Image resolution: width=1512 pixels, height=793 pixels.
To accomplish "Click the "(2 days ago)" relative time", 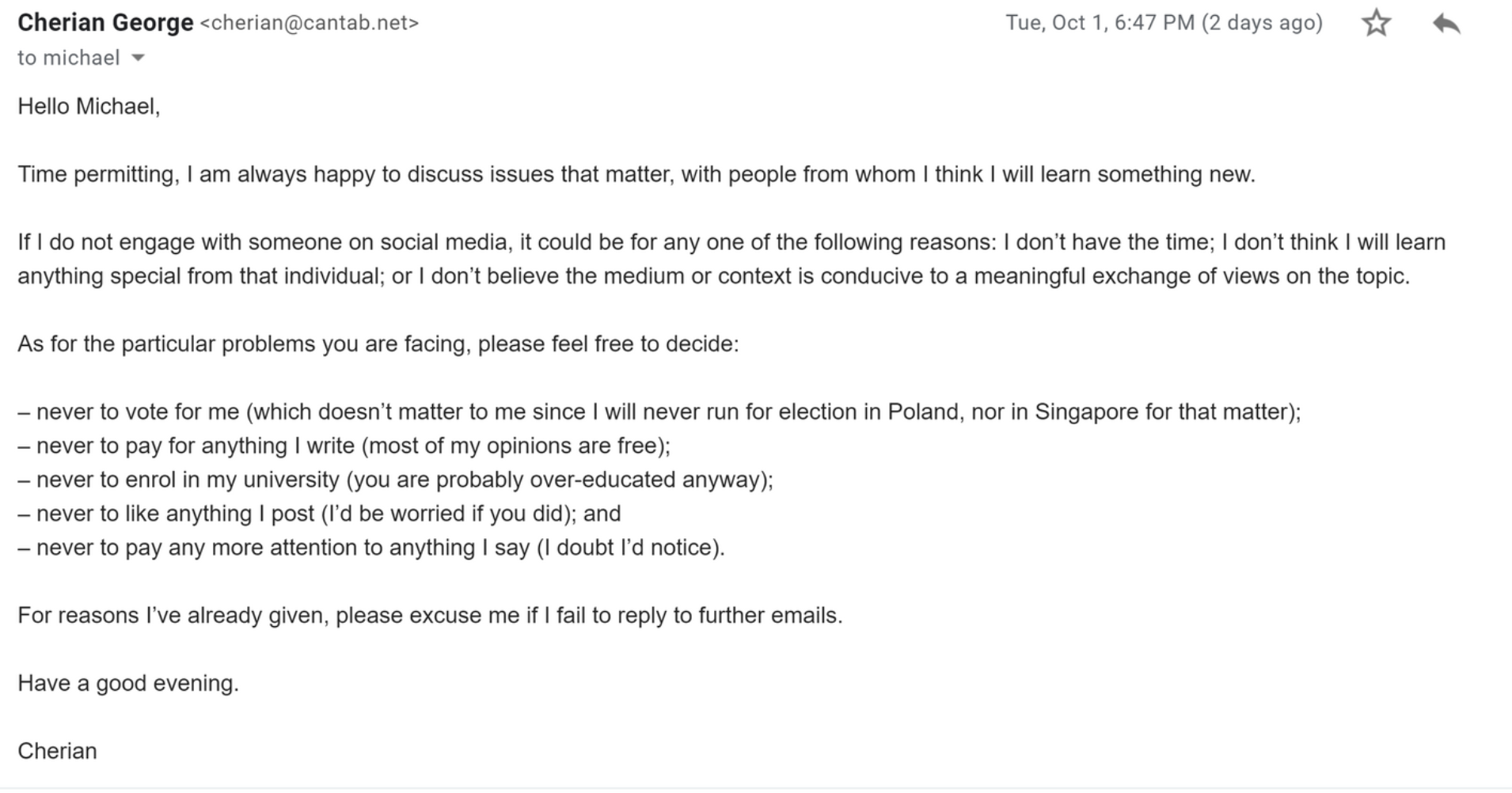I will [x=1262, y=23].
